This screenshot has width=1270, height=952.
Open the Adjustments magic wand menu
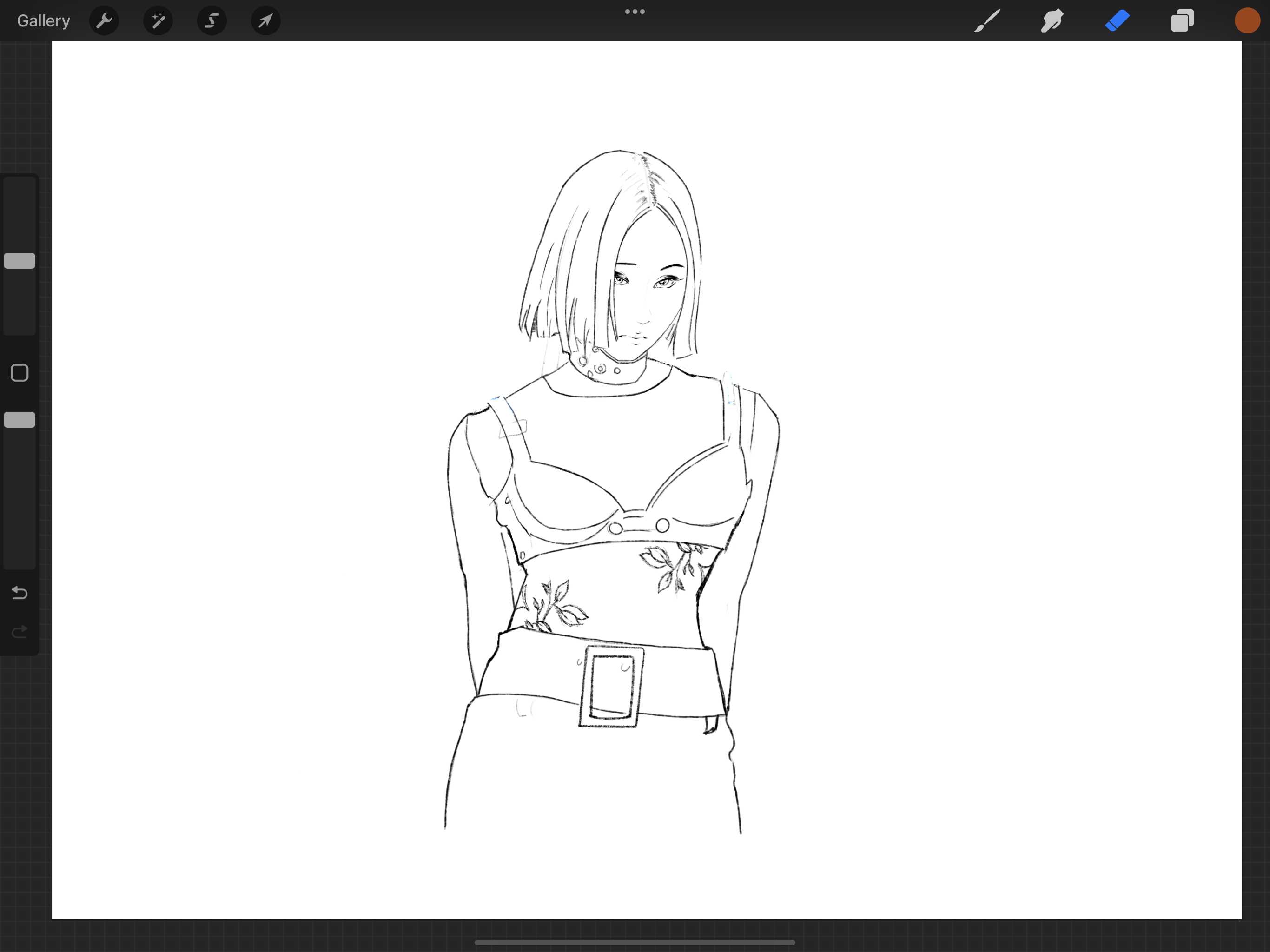158,20
